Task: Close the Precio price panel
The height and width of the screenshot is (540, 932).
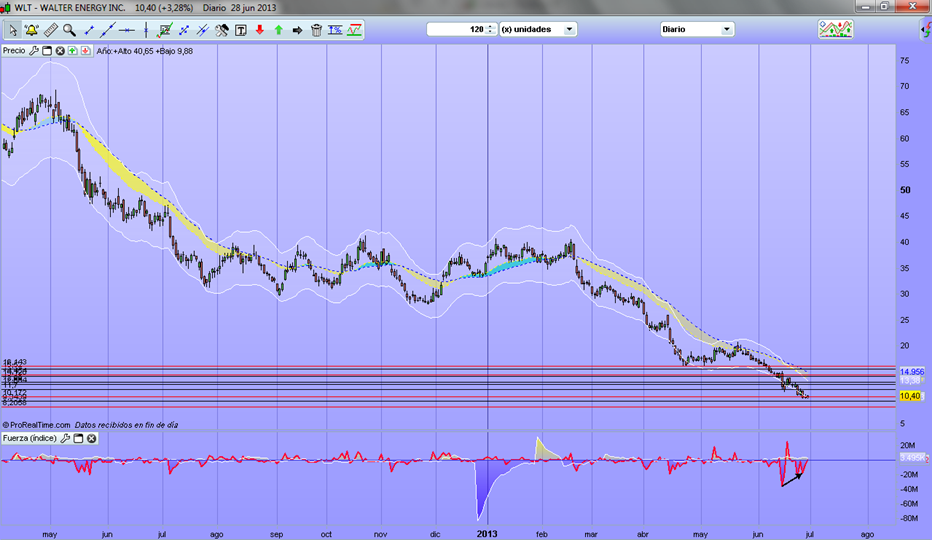Action: 60,50
